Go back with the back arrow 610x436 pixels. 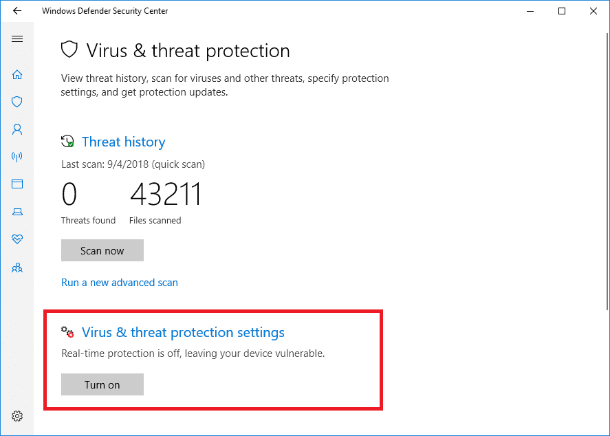coord(17,11)
